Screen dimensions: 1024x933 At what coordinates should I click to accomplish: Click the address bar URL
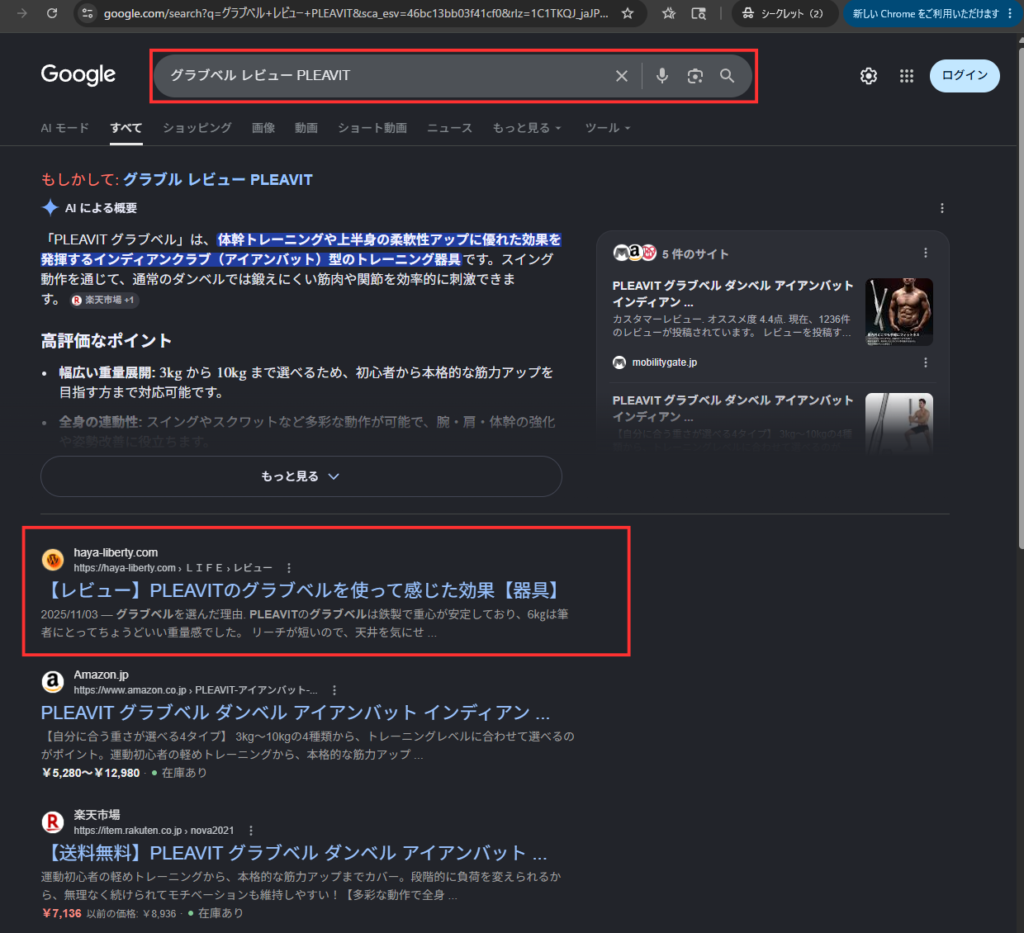pyautogui.click(x=356, y=13)
